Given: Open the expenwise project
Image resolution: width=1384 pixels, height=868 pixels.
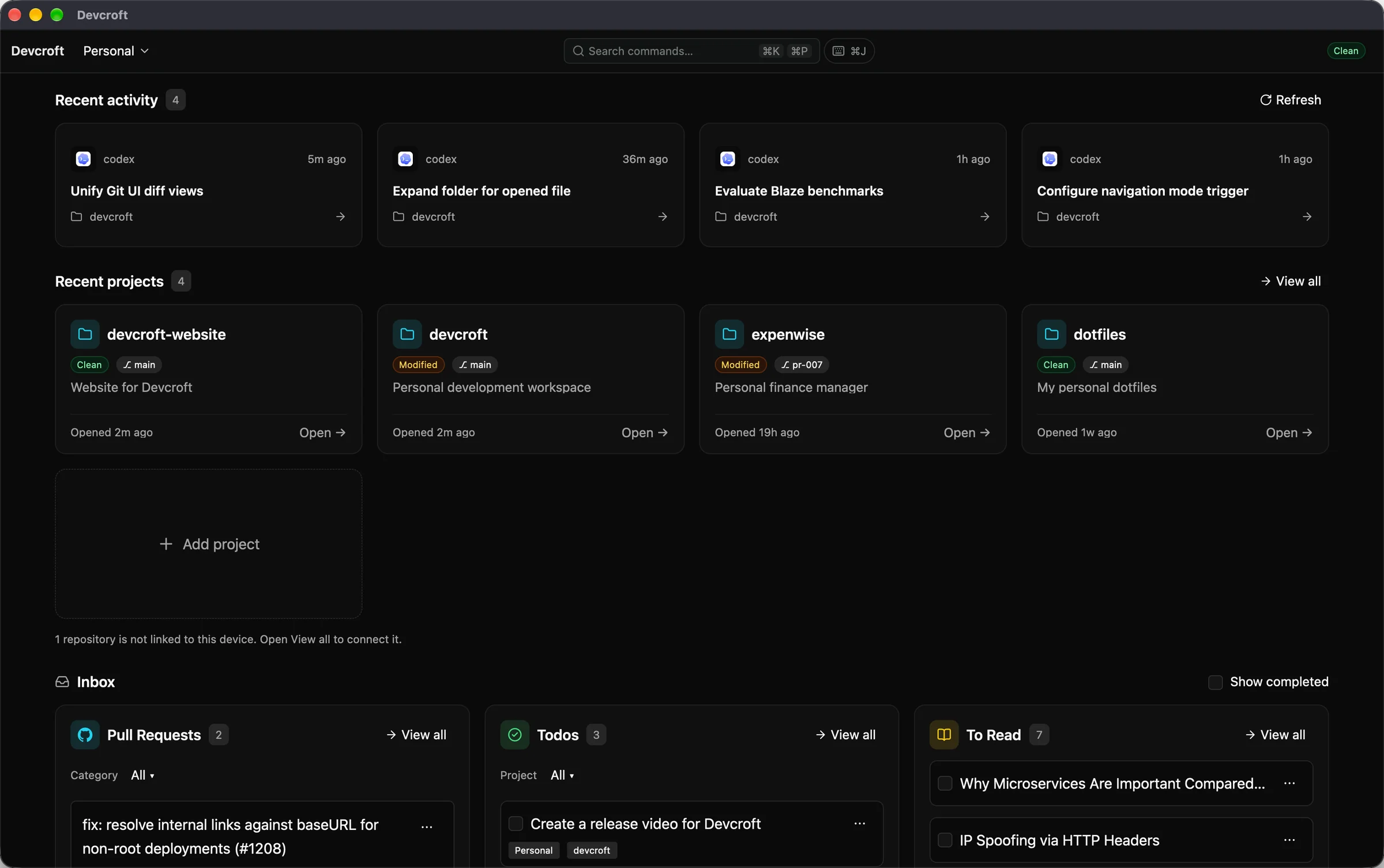Looking at the screenshot, I should point(966,432).
